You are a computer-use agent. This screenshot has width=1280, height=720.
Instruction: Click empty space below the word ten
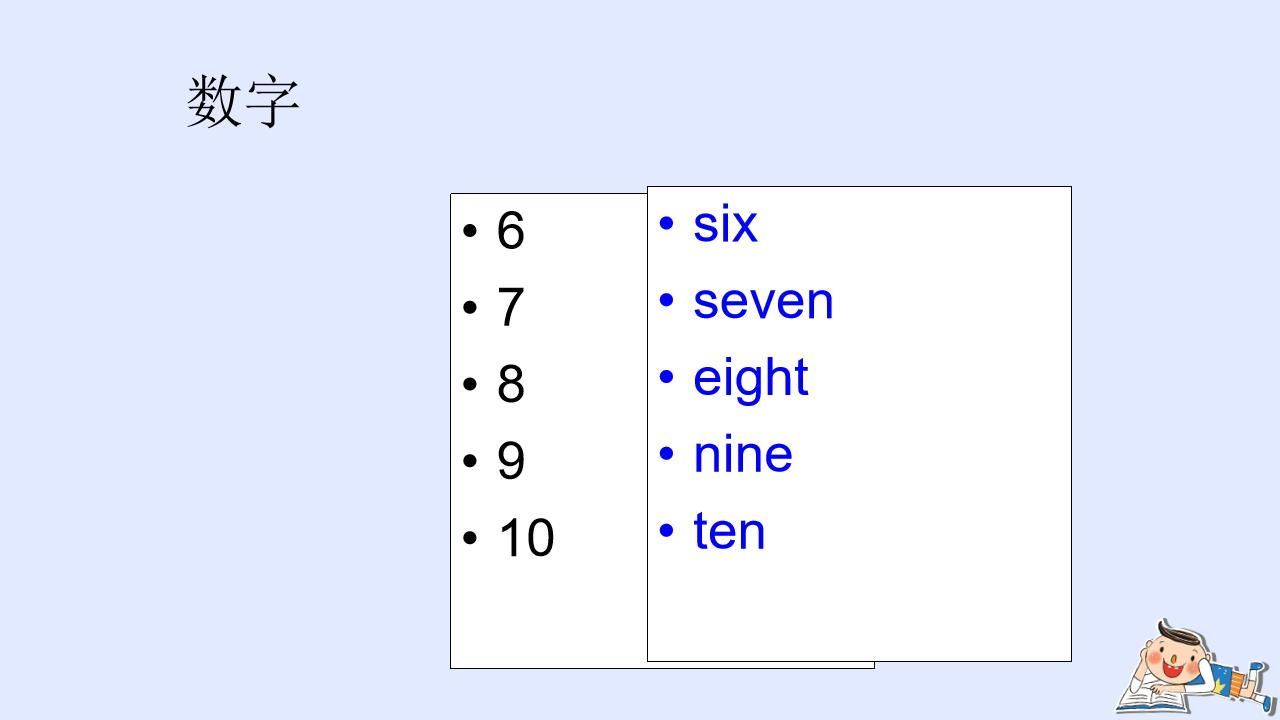click(860, 610)
